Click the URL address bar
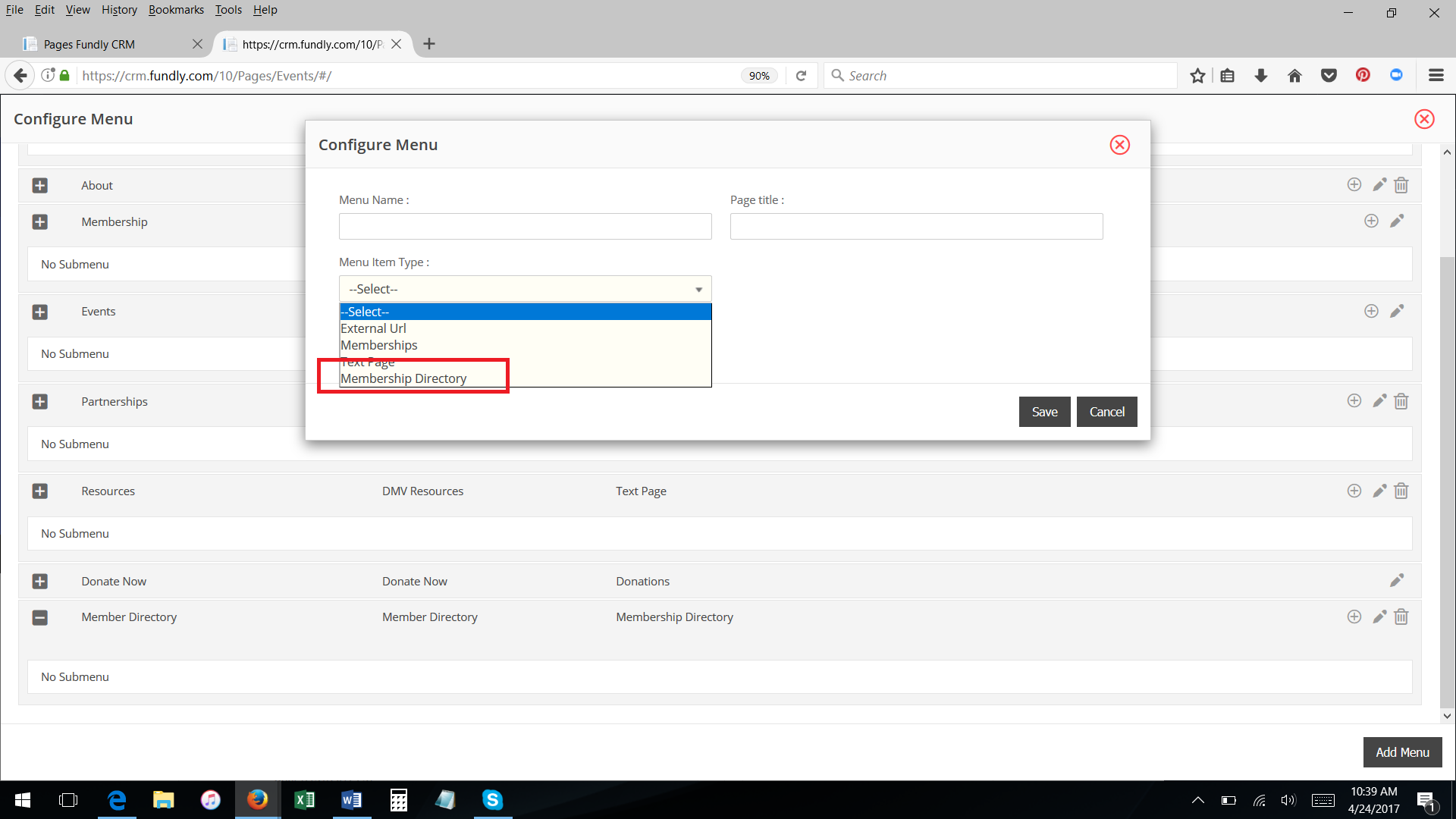This screenshot has width=1456, height=819. click(x=409, y=76)
